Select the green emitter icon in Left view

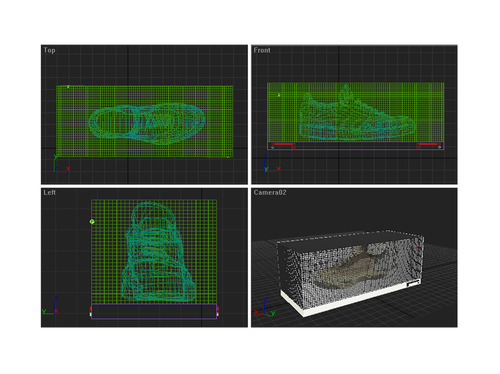point(92,222)
